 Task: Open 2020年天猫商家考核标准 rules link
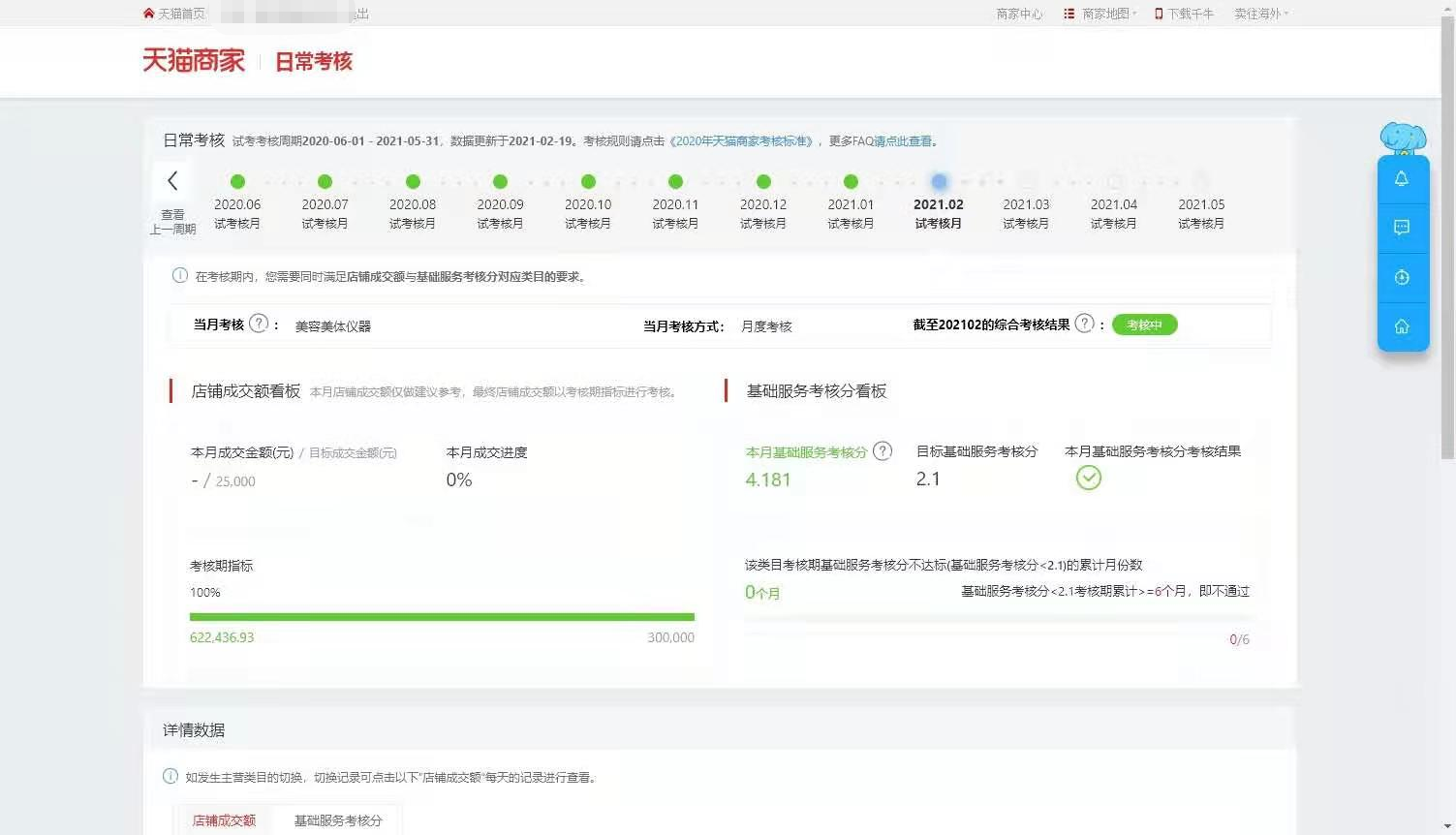(743, 141)
